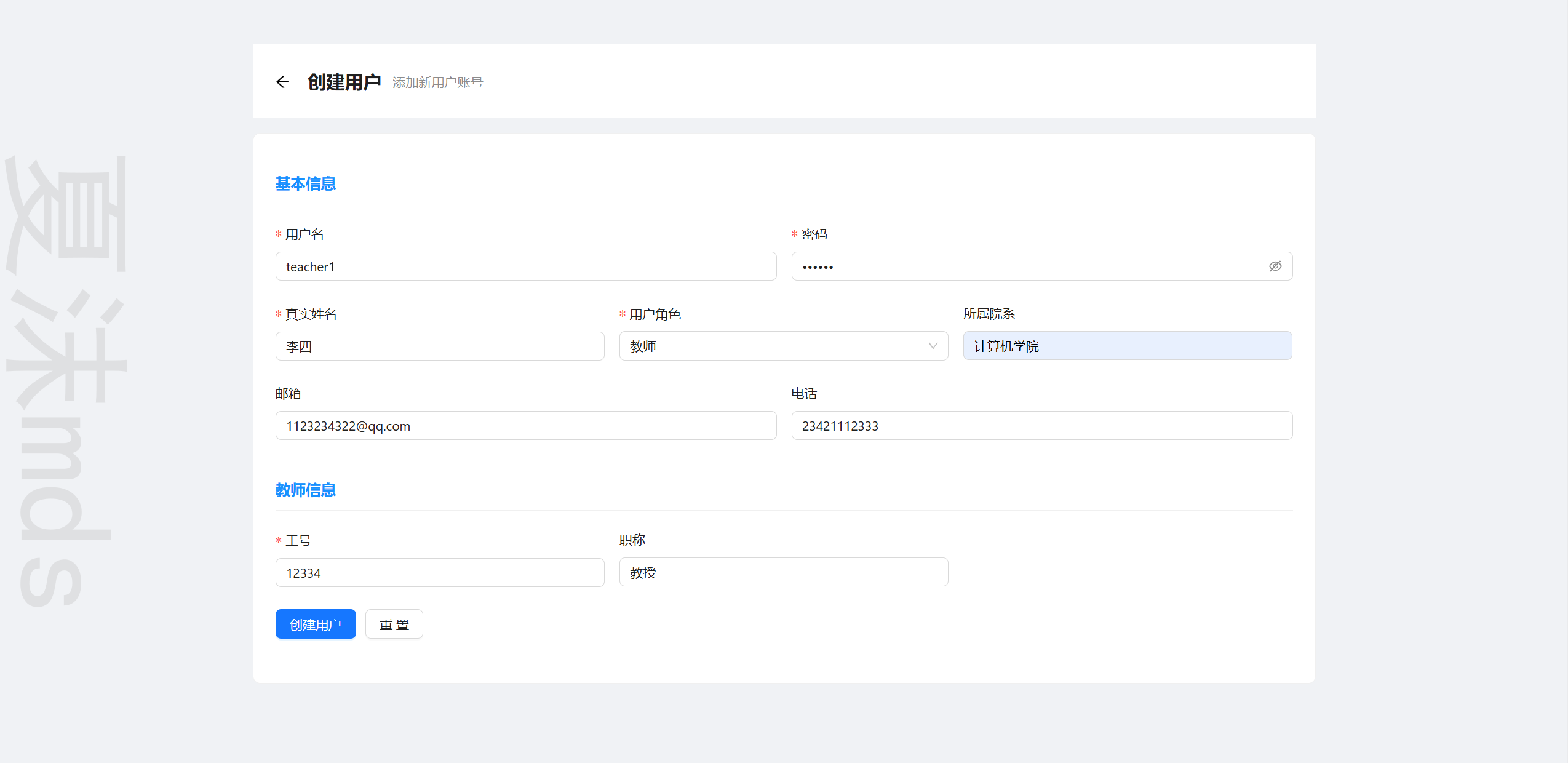The image size is (1568, 763).
Task: Toggle password visibility eye icon
Action: tap(1275, 266)
